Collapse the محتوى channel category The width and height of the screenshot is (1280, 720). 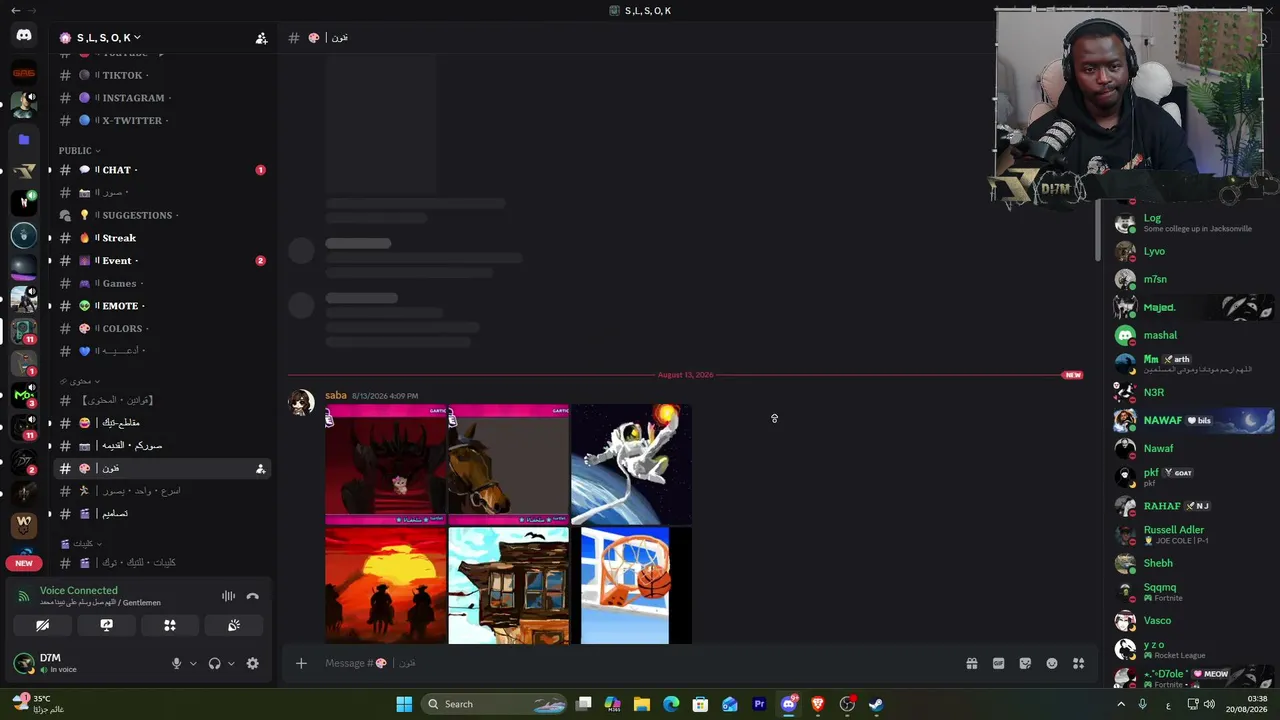(x=80, y=381)
